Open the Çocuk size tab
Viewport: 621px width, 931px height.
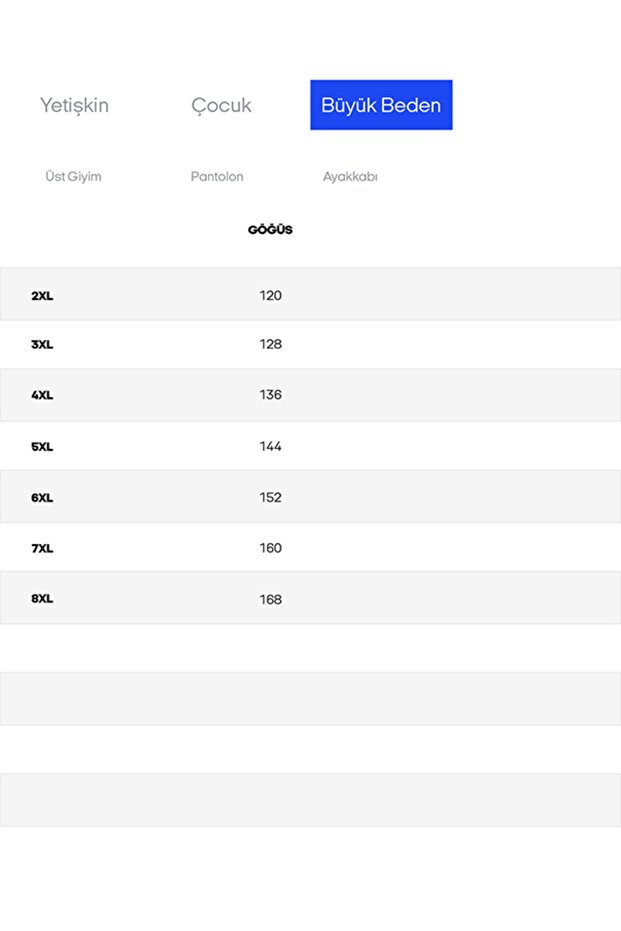click(221, 105)
